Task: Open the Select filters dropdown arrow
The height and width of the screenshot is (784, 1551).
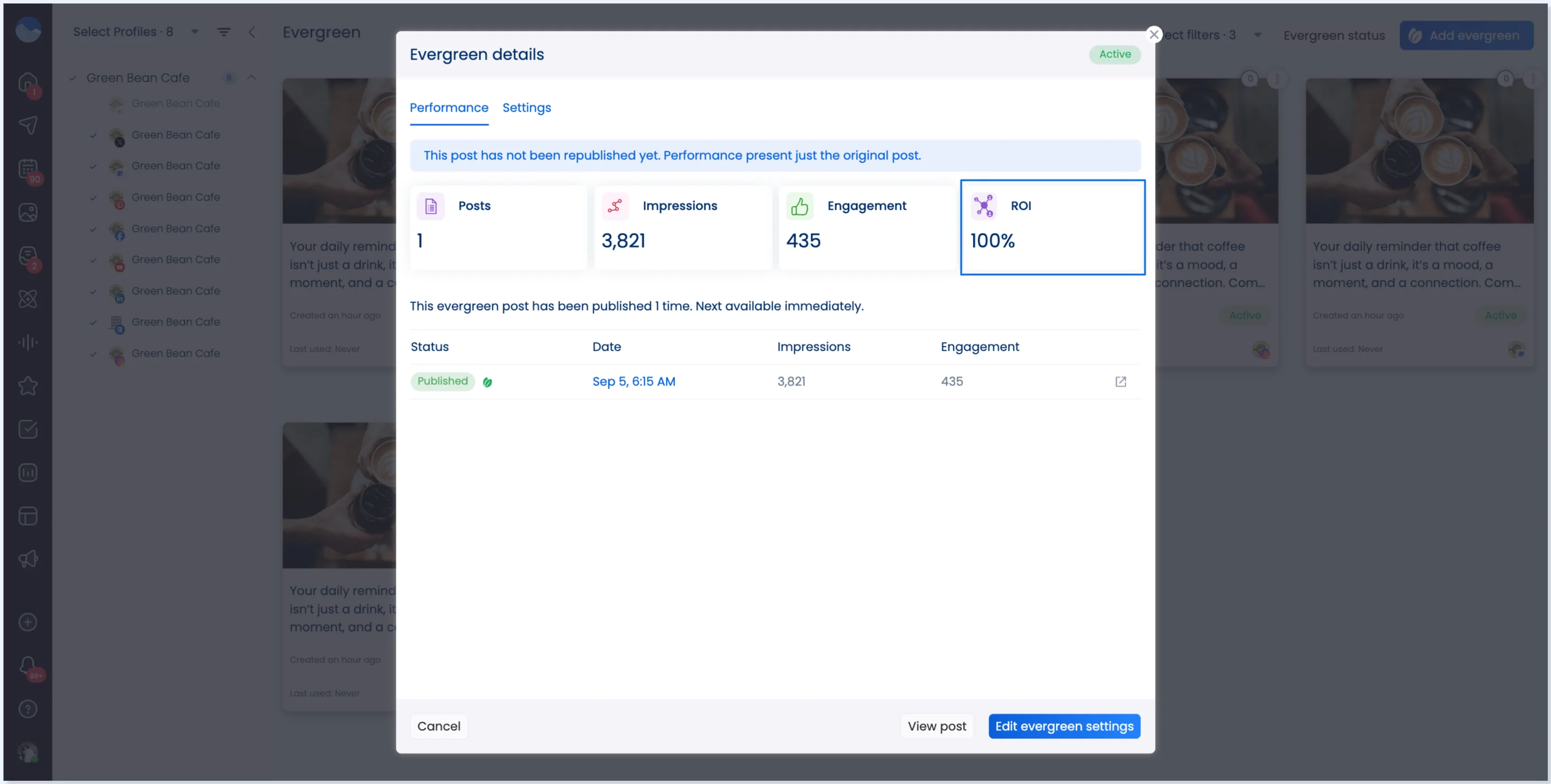Action: pos(1257,35)
